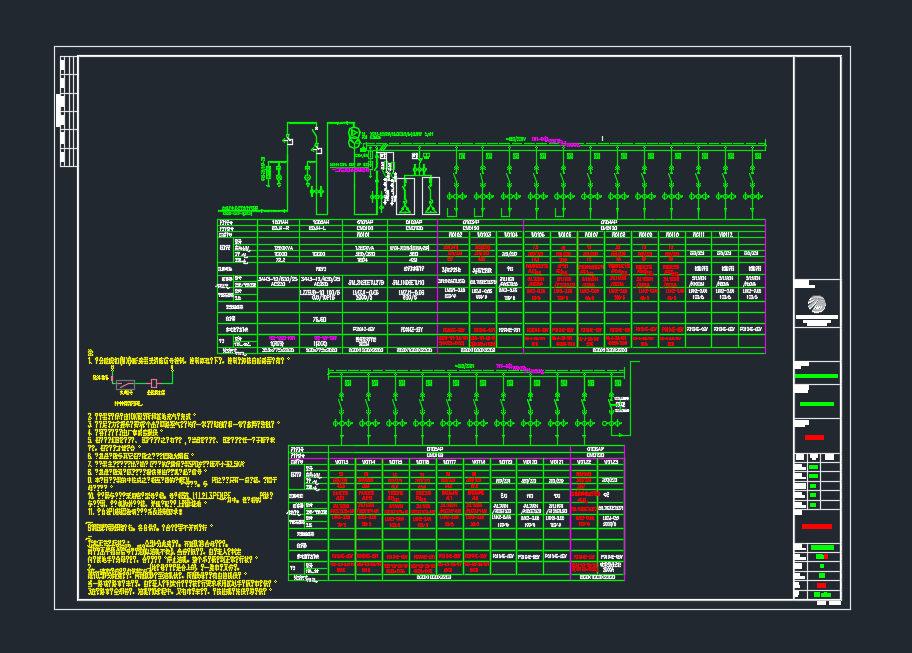
Task: Click the transformer symbol above the busbar
Action: tap(354, 138)
